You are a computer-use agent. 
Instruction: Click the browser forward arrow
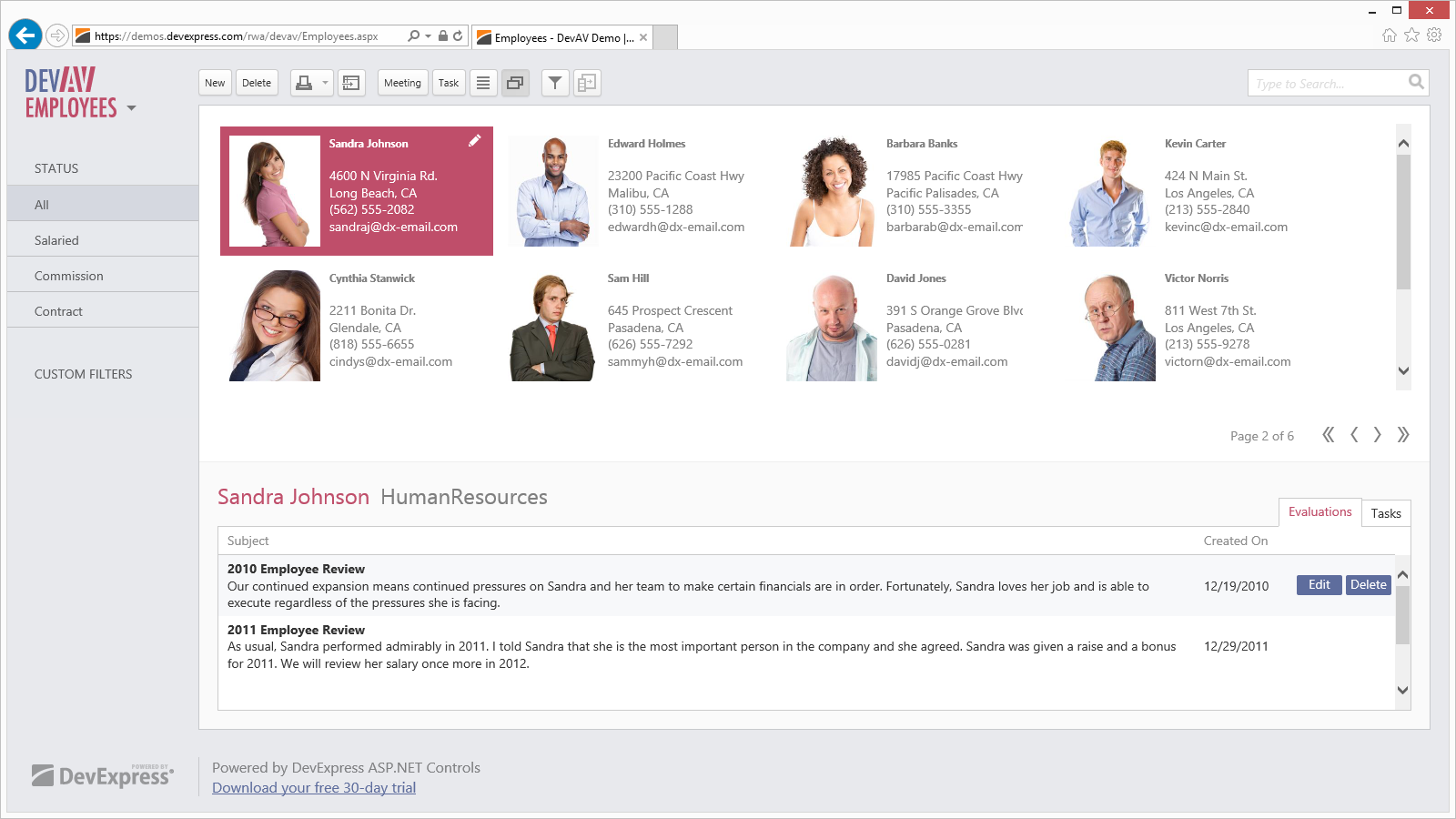point(57,35)
